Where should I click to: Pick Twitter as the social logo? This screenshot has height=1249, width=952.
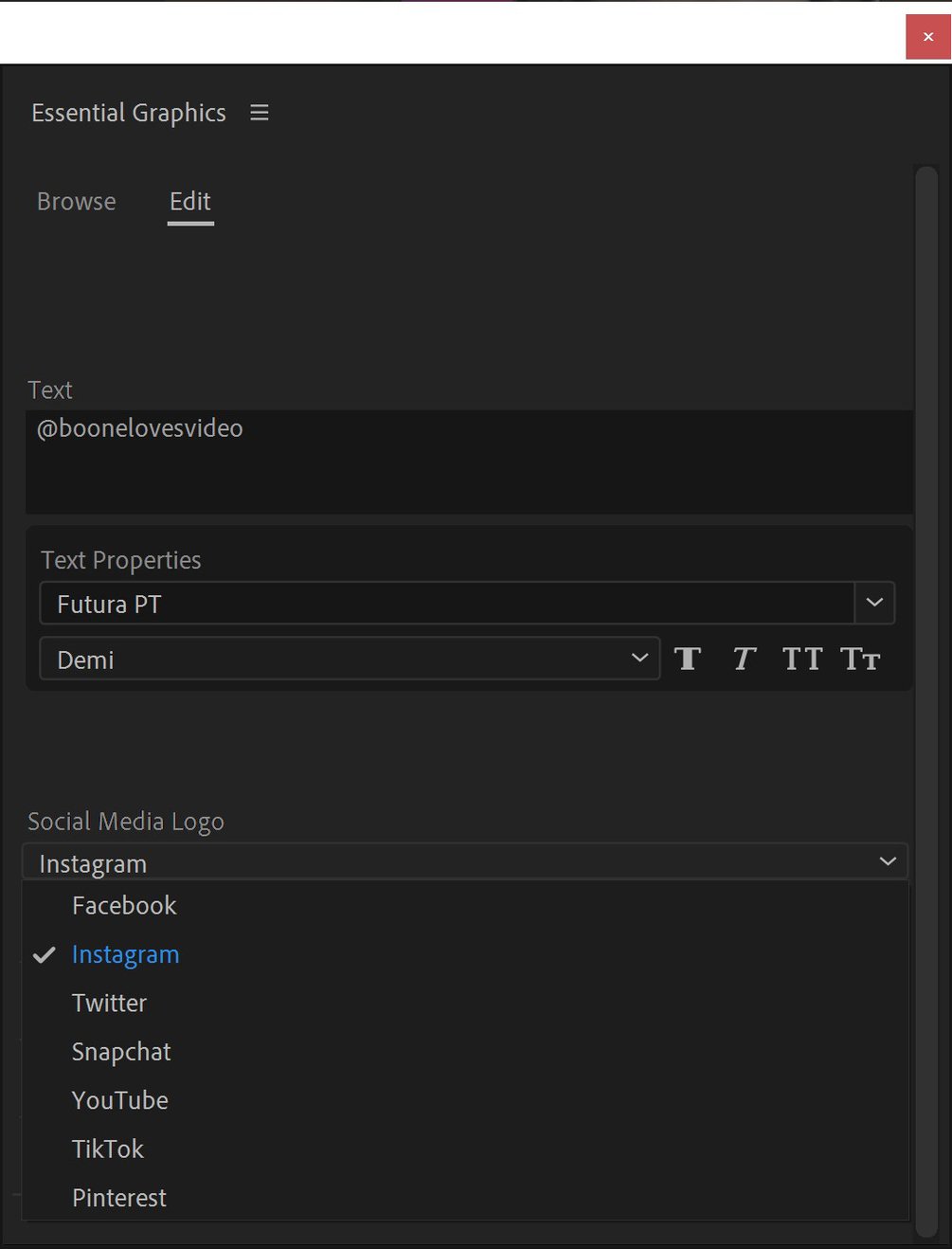(109, 1003)
